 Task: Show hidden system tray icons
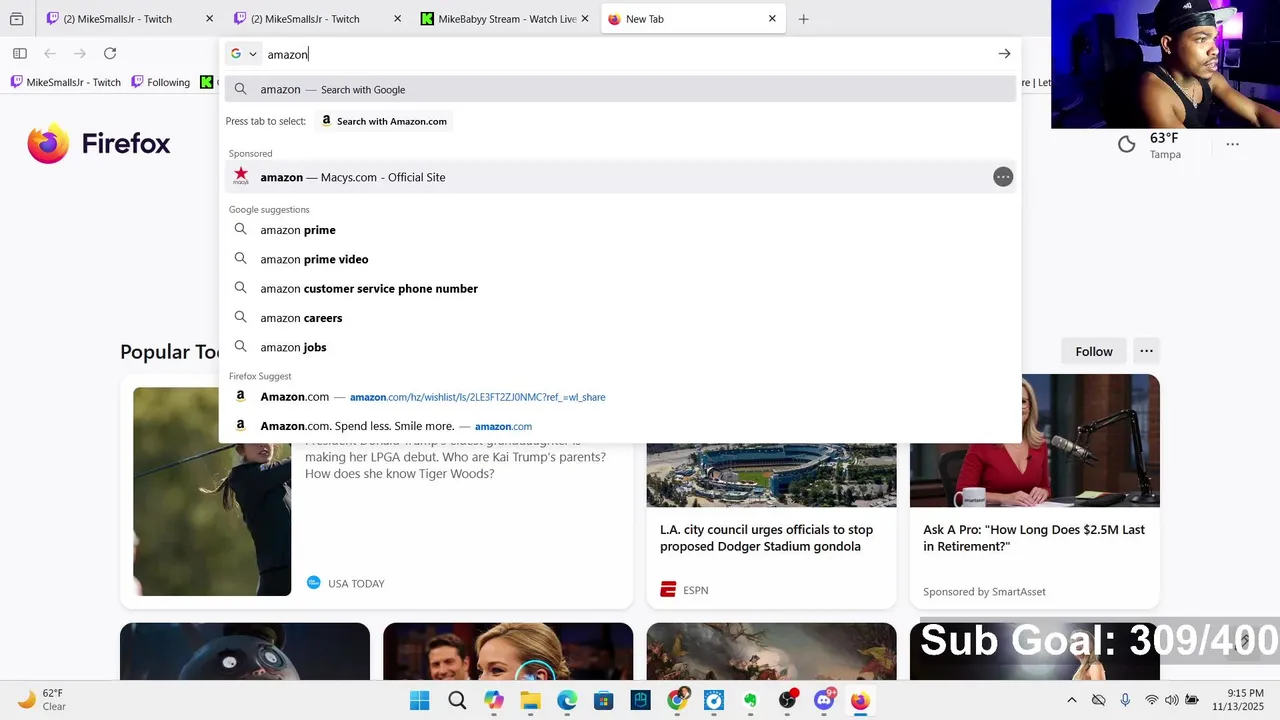(x=1072, y=700)
